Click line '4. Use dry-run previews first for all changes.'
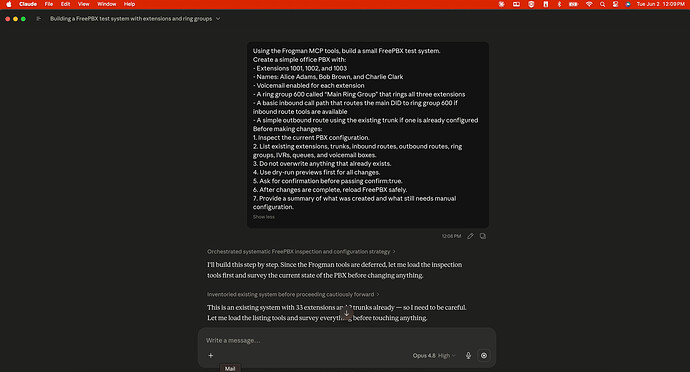Viewport: 690px width, 372px height. click(x=316, y=172)
